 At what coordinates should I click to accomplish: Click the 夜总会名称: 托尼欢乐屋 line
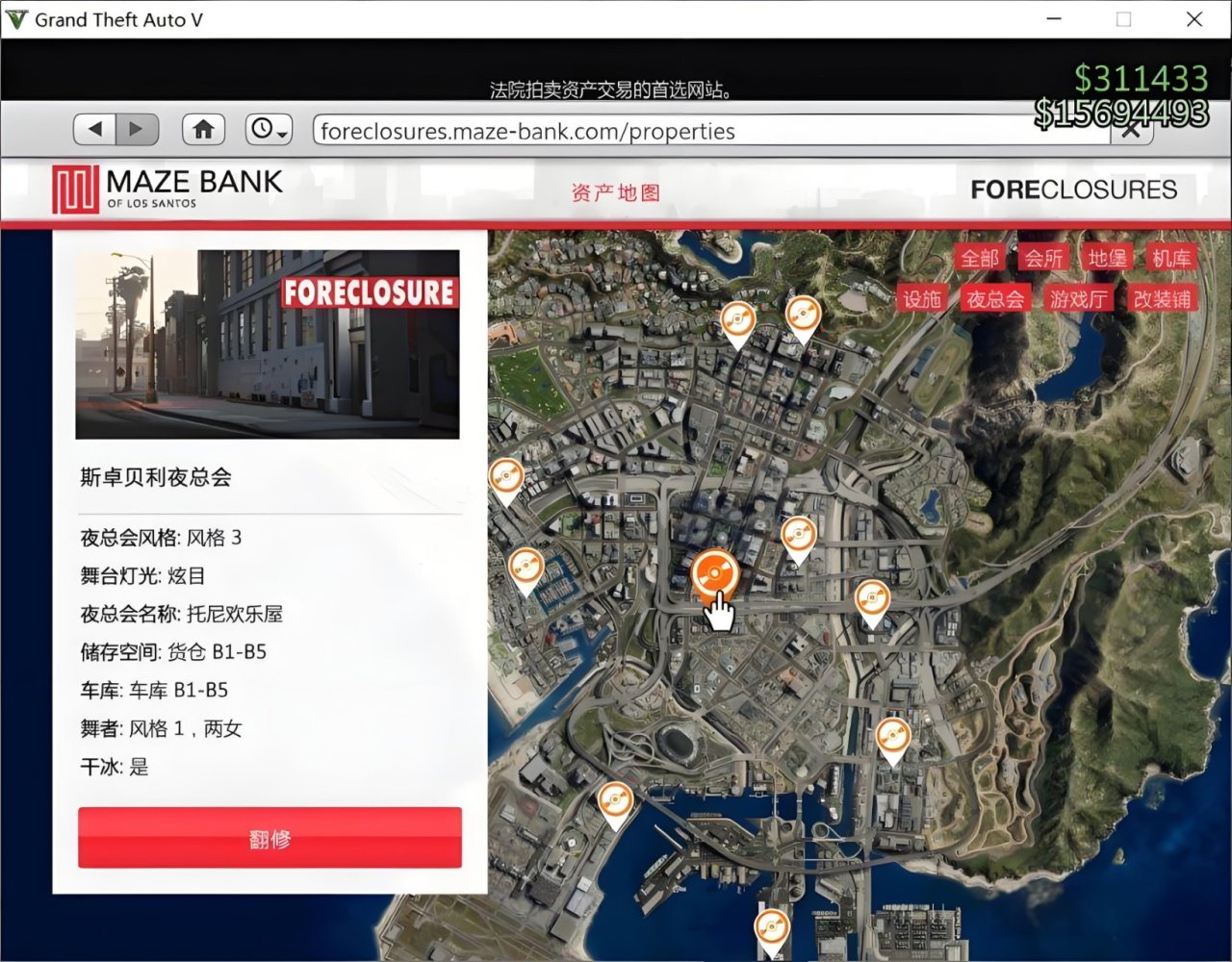coord(181,614)
